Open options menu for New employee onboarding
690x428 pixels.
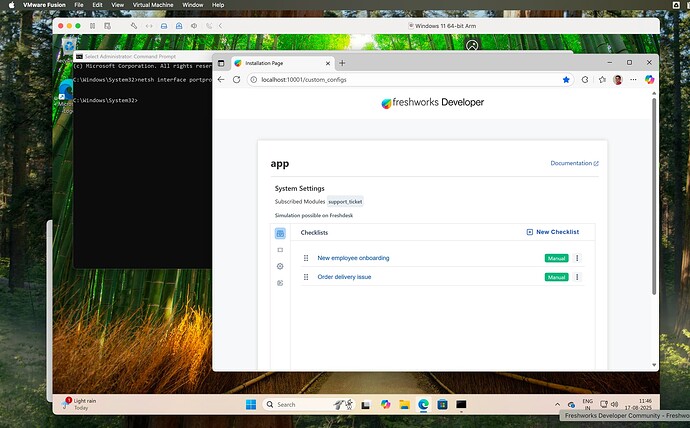(x=577, y=258)
